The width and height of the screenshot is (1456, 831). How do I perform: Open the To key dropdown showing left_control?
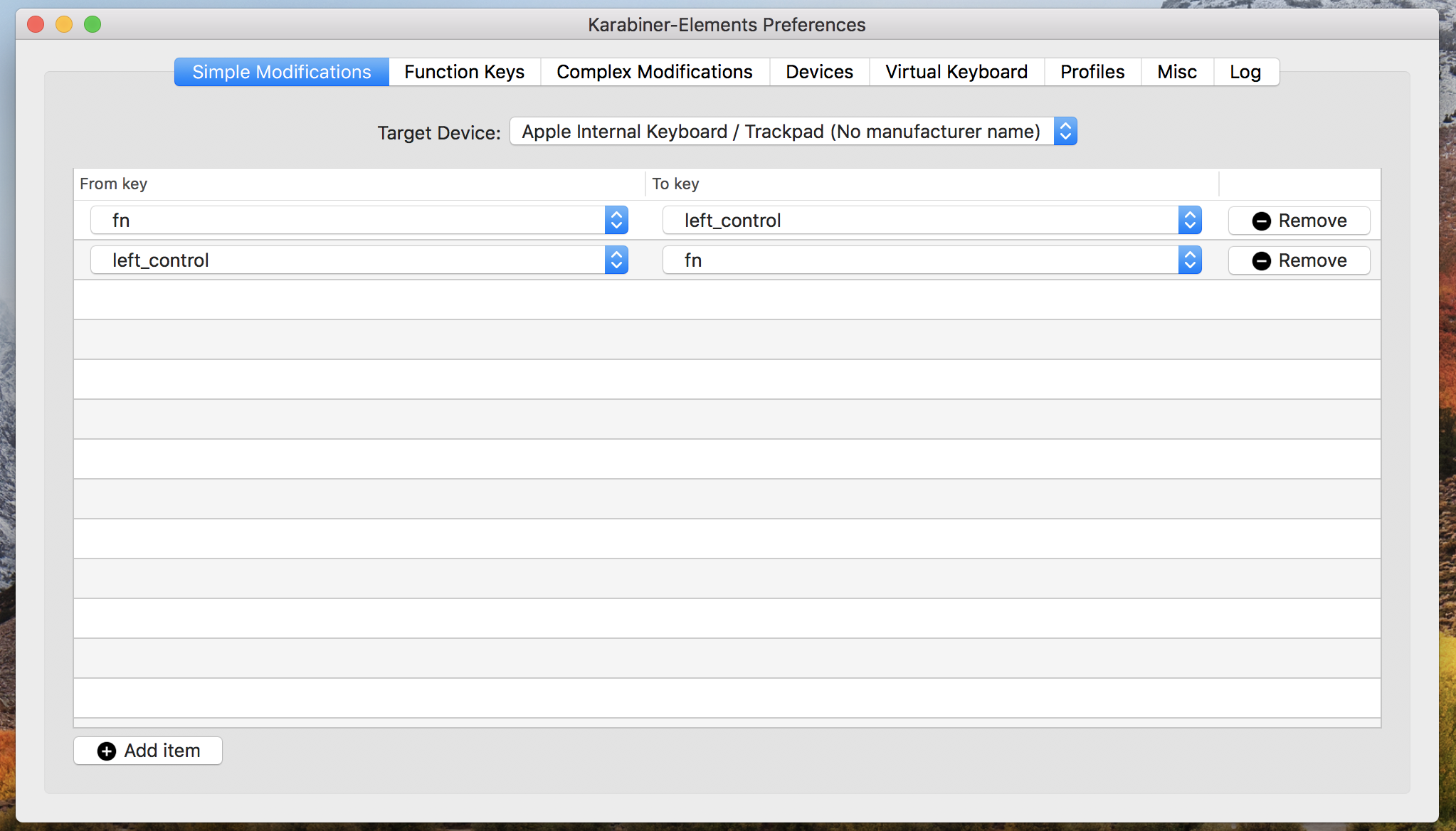click(932, 221)
